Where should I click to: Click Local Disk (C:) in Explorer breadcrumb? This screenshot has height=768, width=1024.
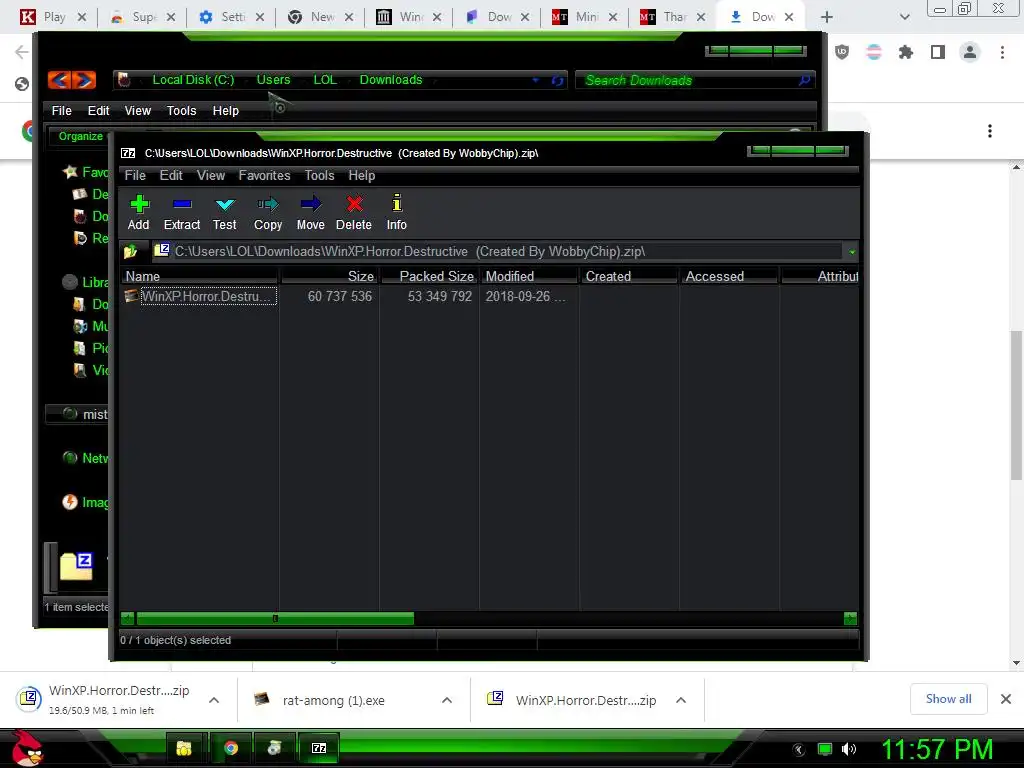pos(193,80)
